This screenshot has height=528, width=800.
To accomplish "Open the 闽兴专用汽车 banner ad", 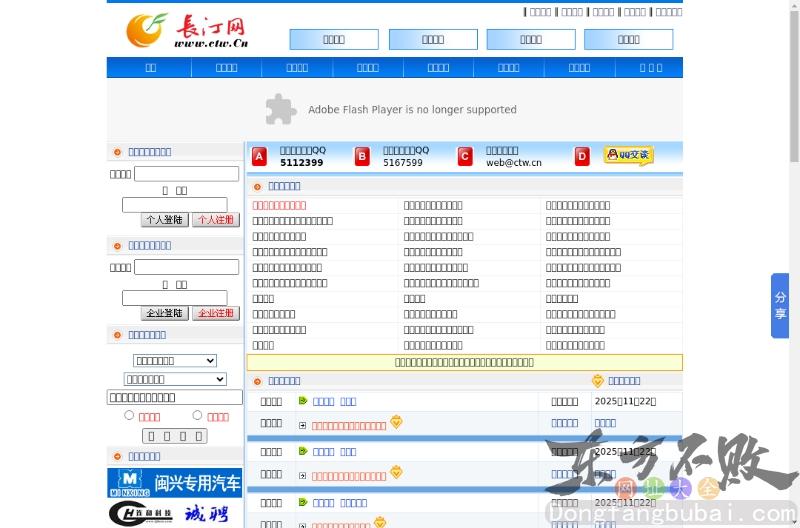I will tap(174, 483).
